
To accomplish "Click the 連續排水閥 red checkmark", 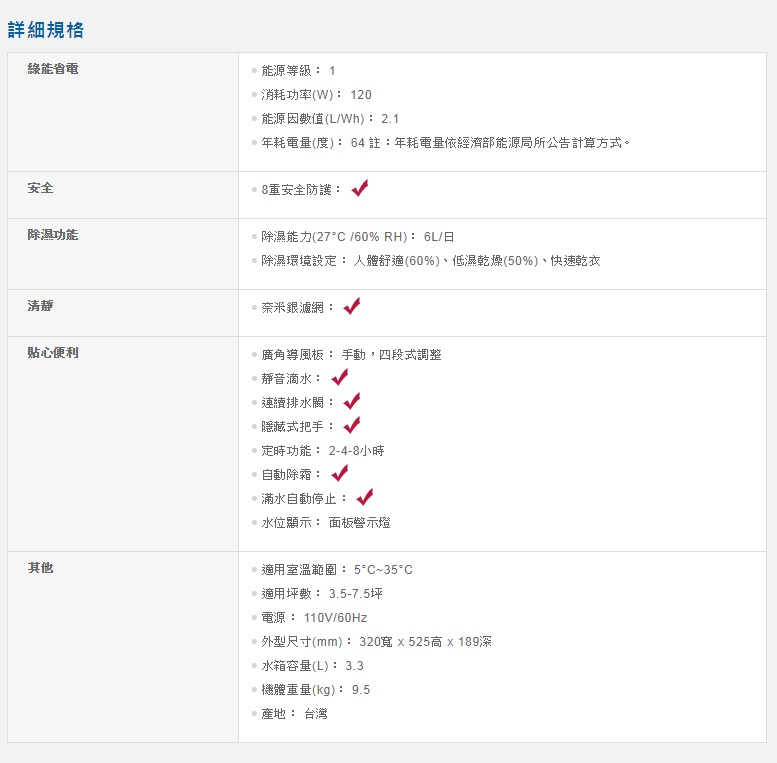I will (352, 401).
